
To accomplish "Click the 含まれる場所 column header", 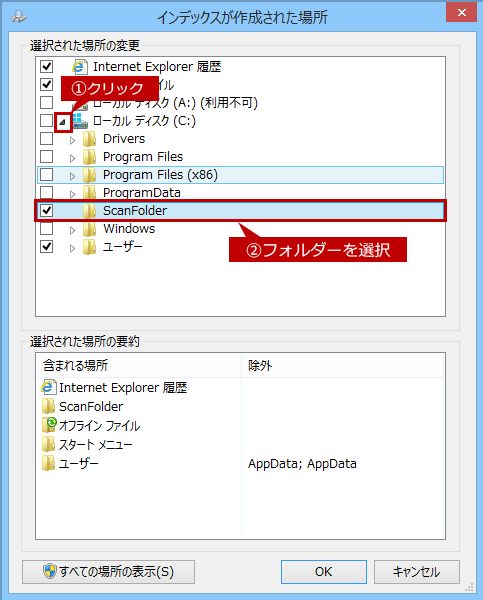I will [139, 365].
